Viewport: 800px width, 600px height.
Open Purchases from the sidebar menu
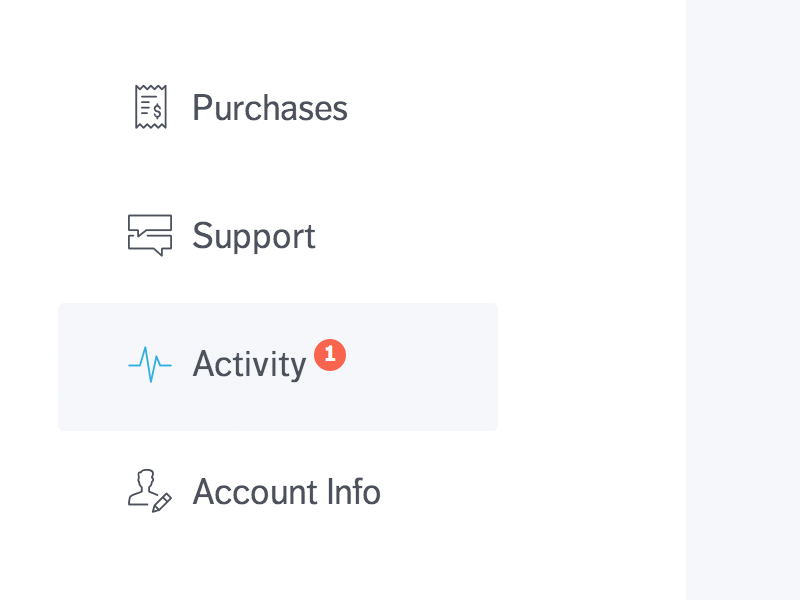click(269, 108)
